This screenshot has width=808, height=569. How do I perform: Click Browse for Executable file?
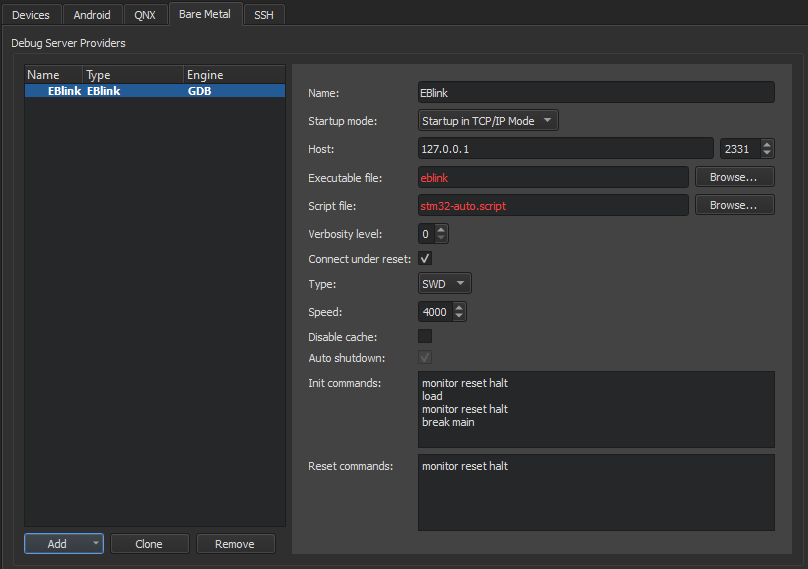click(734, 177)
